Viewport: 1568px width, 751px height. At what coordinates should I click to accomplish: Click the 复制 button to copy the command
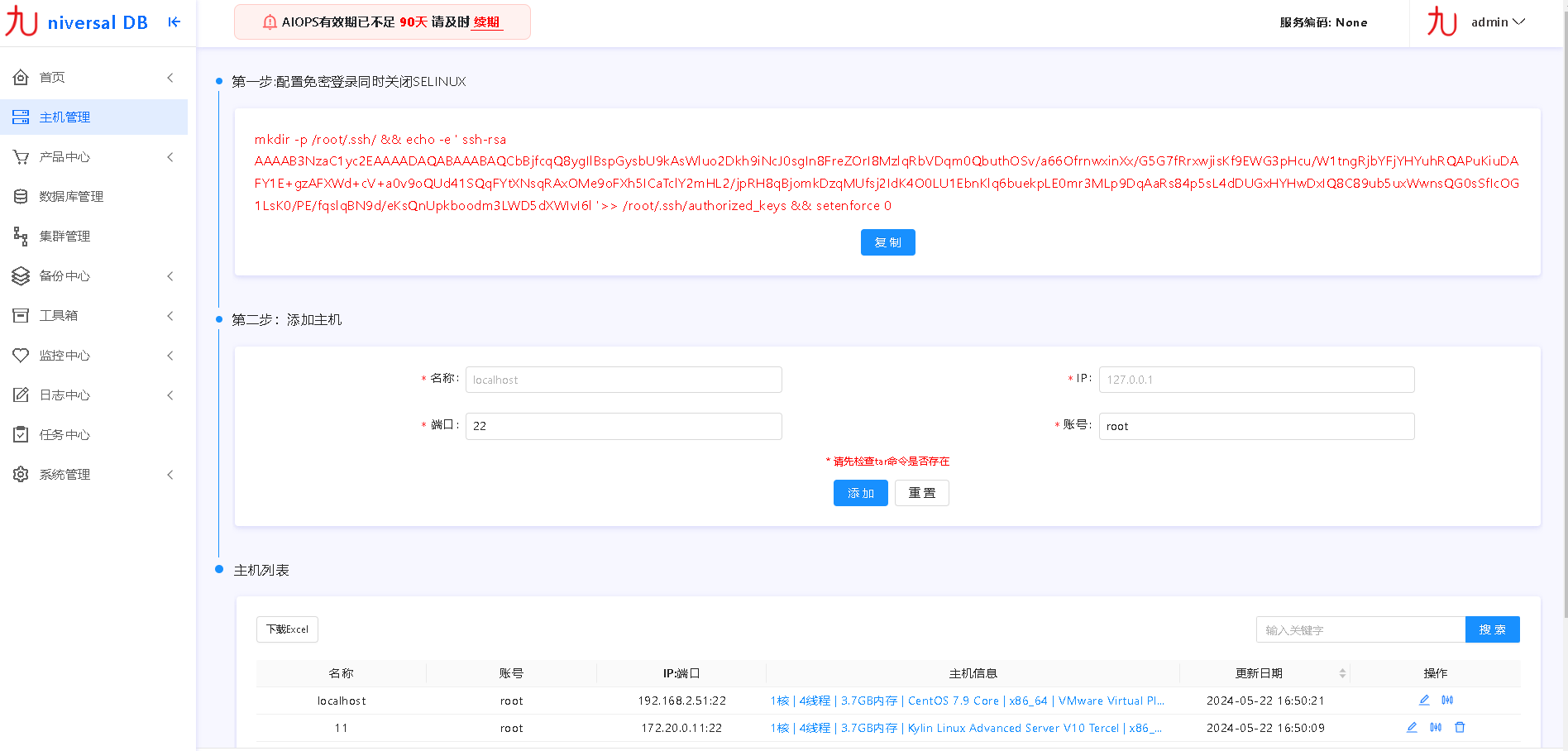tap(887, 242)
